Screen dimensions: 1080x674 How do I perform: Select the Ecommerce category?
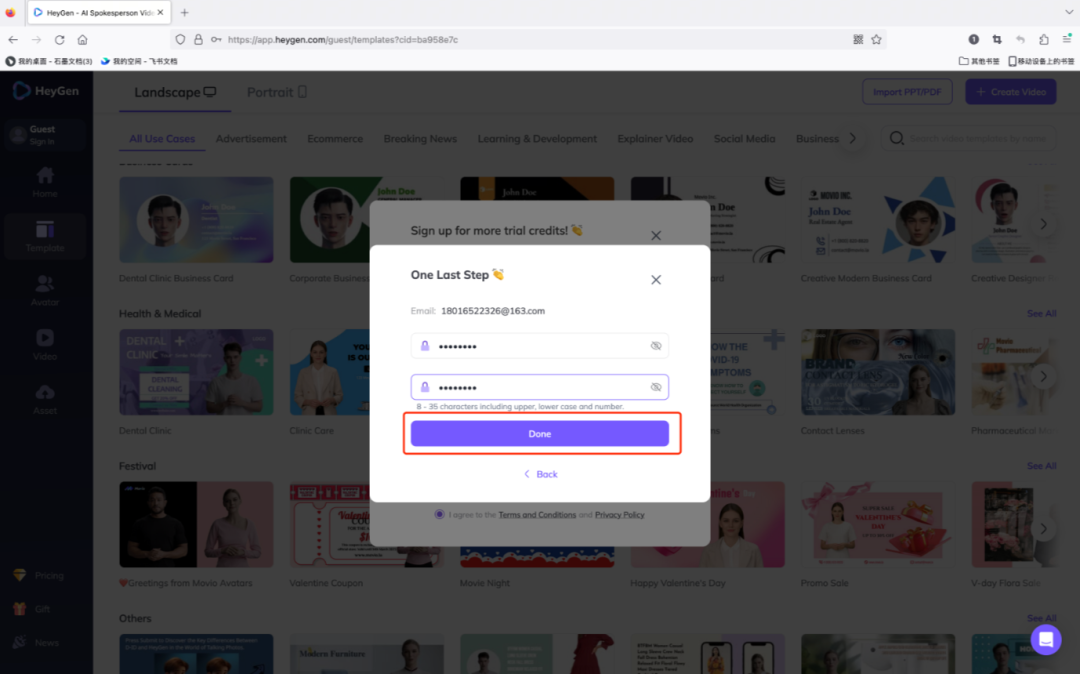(335, 138)
